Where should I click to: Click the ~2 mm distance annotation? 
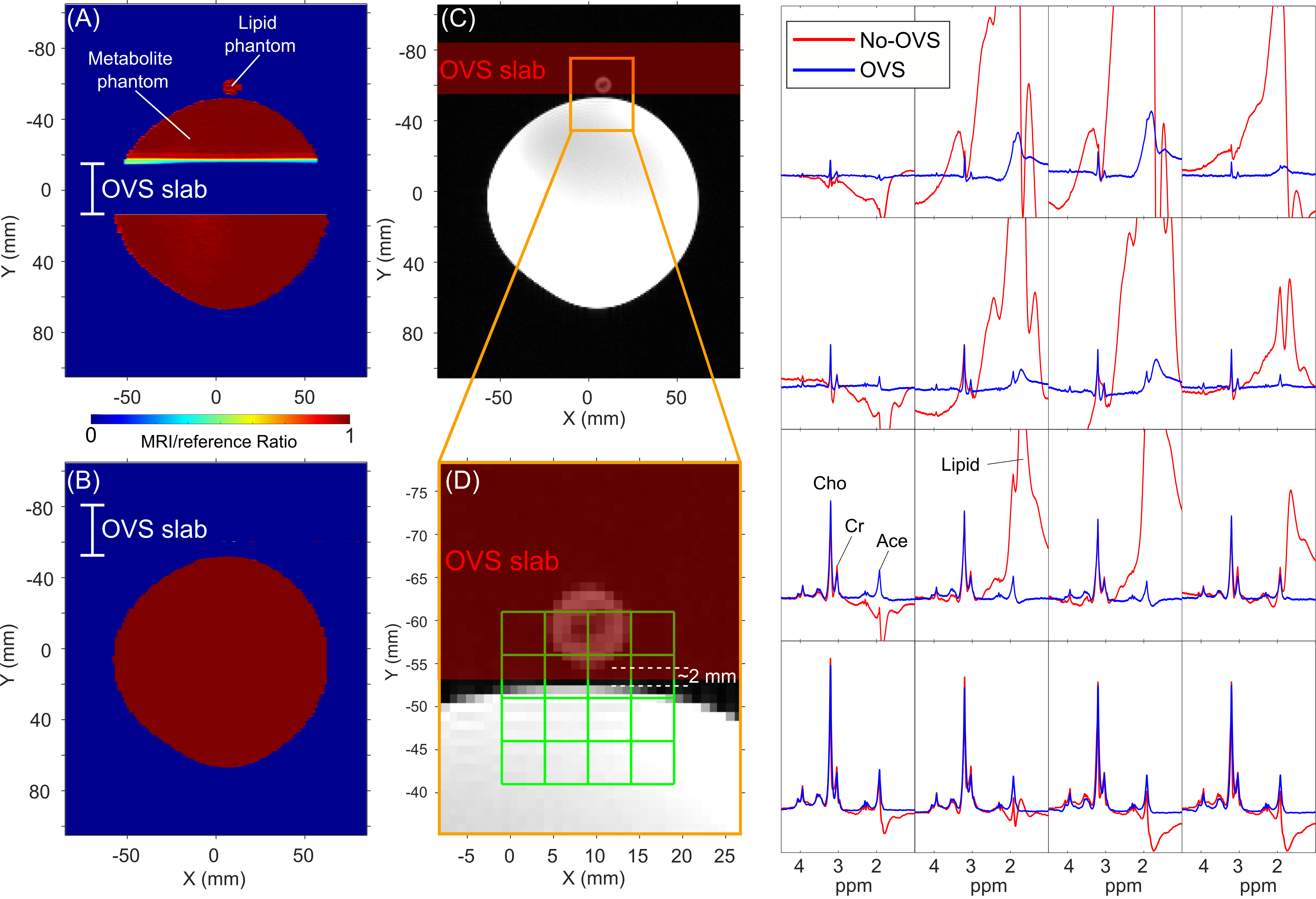[707, 676]
